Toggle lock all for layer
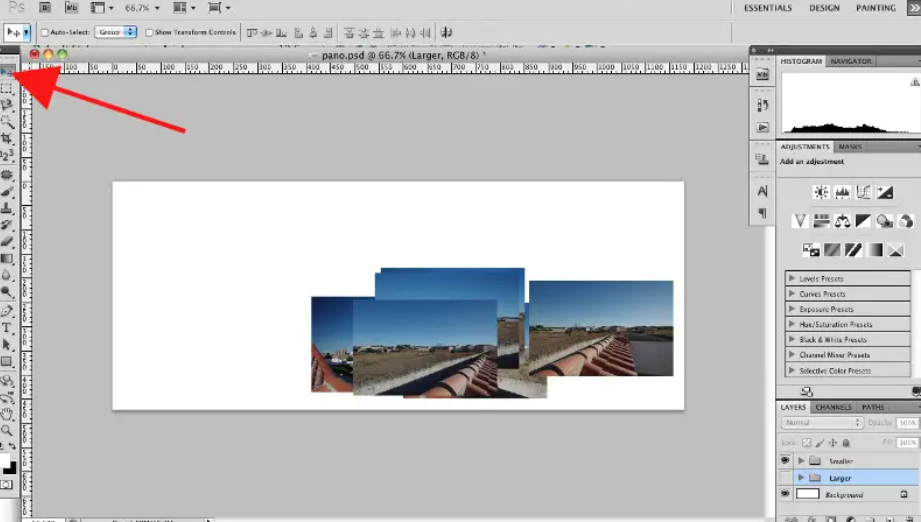This screenshot has width=921, height=522. (846, 443)
